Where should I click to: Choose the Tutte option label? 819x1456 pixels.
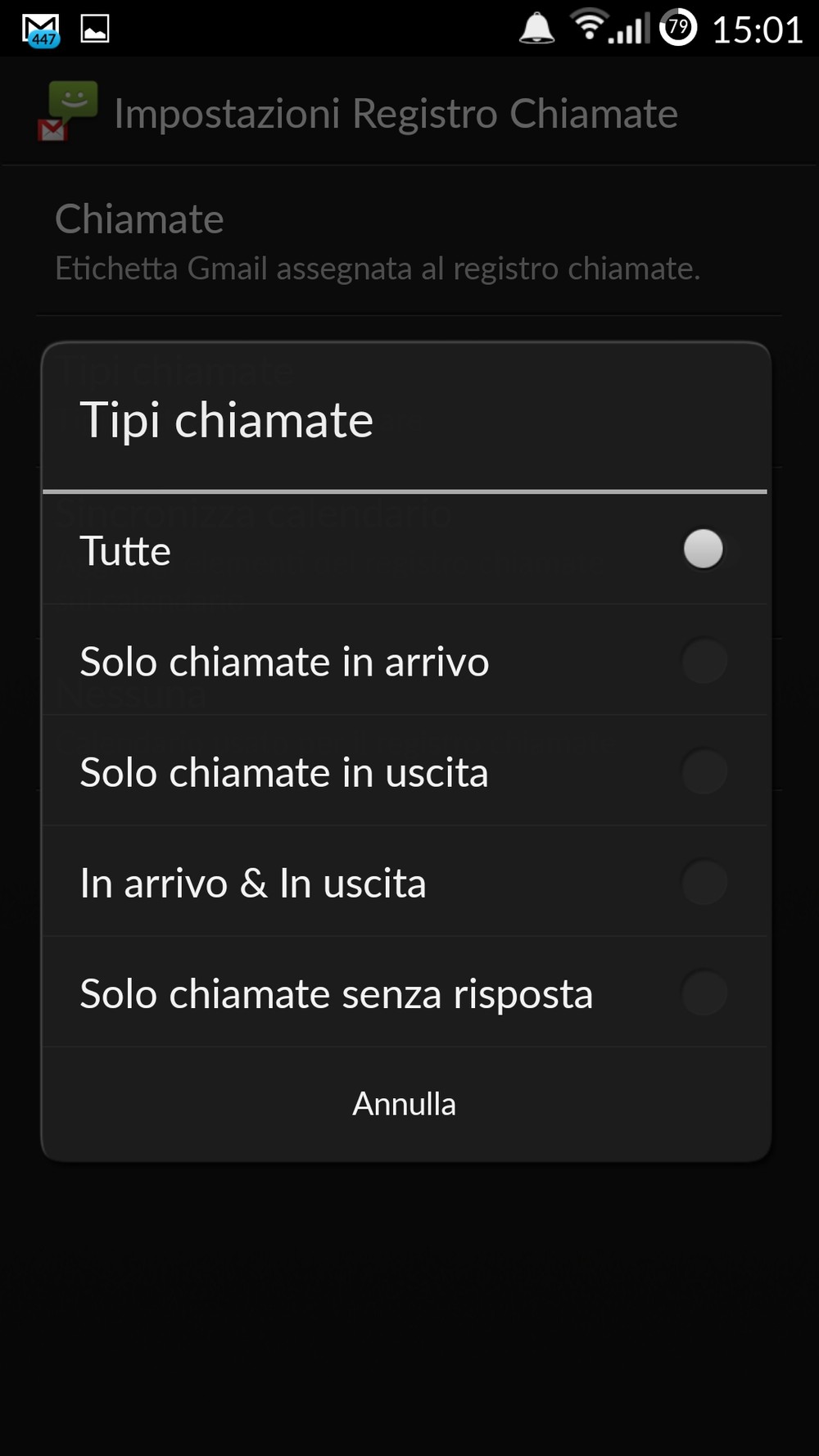coord(125,551)
